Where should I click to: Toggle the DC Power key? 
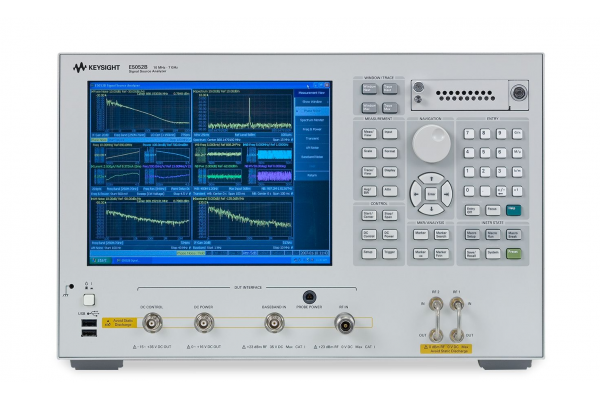(x=389, y=236)
